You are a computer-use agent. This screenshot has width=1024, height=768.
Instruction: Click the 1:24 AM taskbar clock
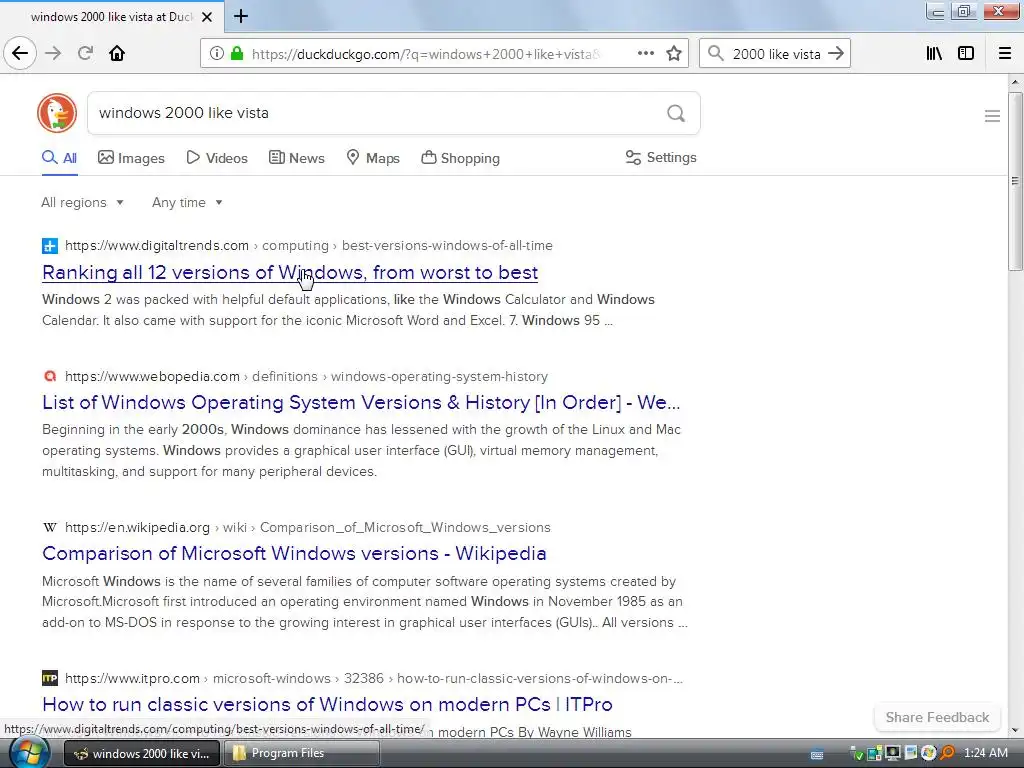[x=986, y=753]
